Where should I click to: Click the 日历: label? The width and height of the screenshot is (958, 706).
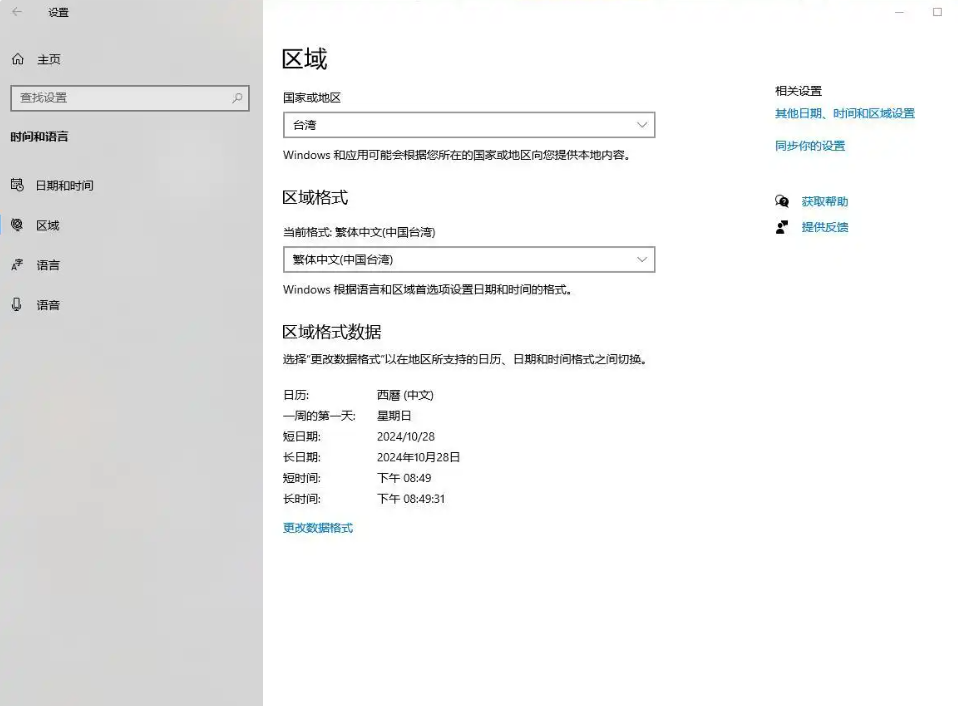click(x=296, y=395)
